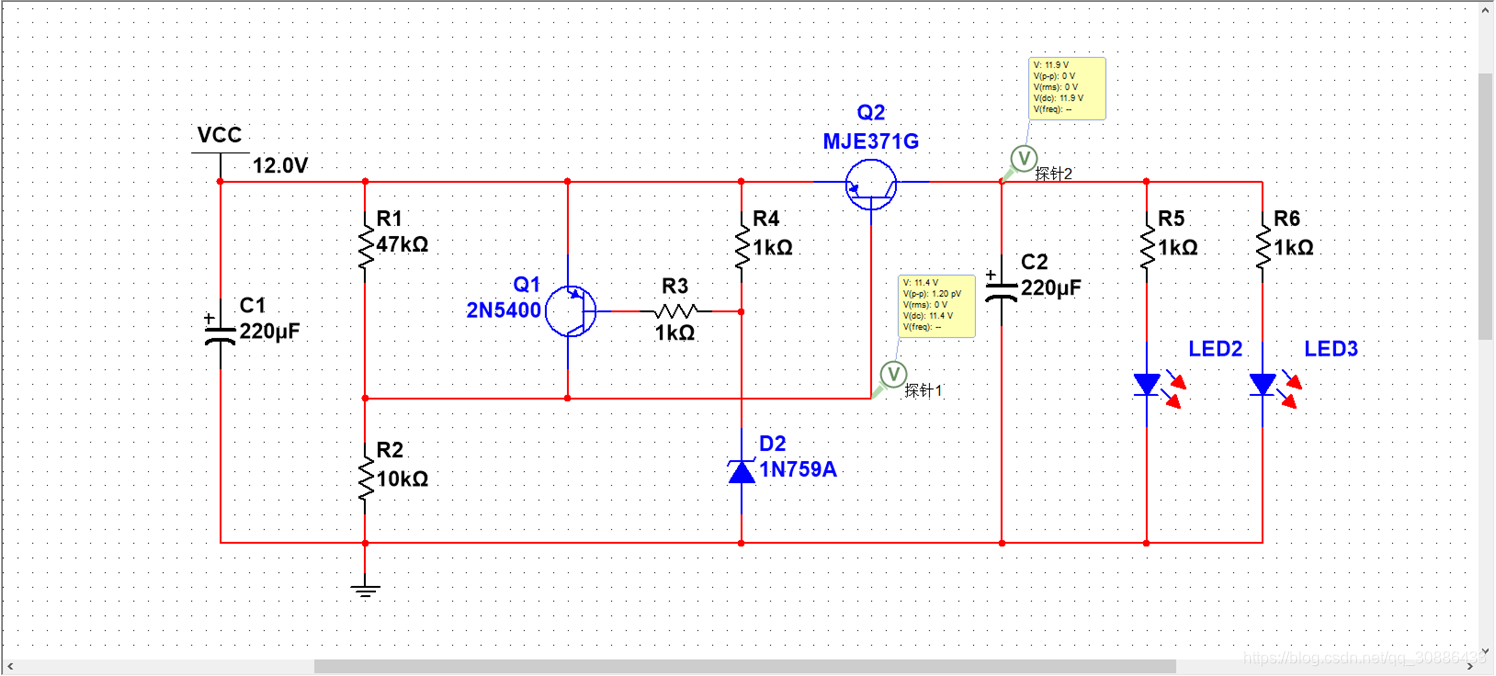The image size is (1496, 676).
Task: Click the '探针2' probe name label
Action: pos(1054,174)
